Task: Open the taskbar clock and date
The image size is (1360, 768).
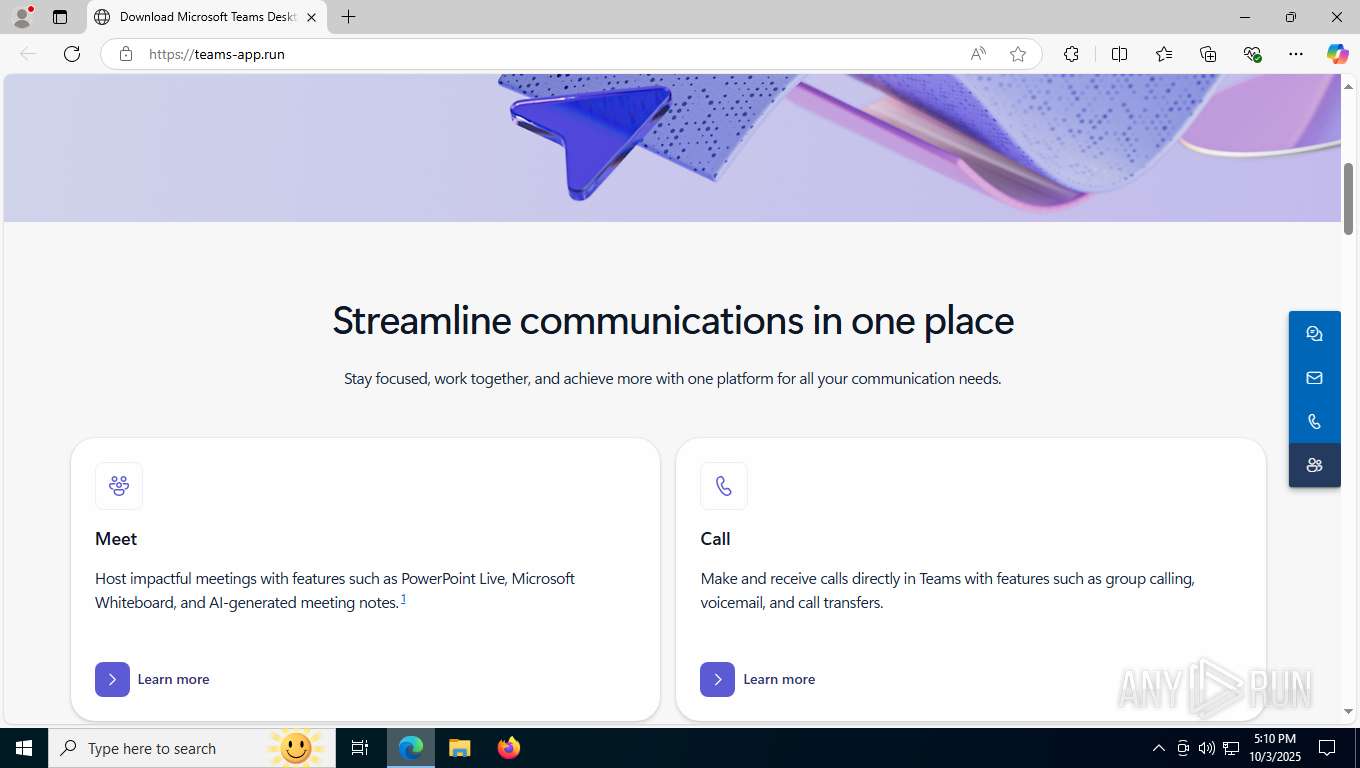Action: point(1273,748)
